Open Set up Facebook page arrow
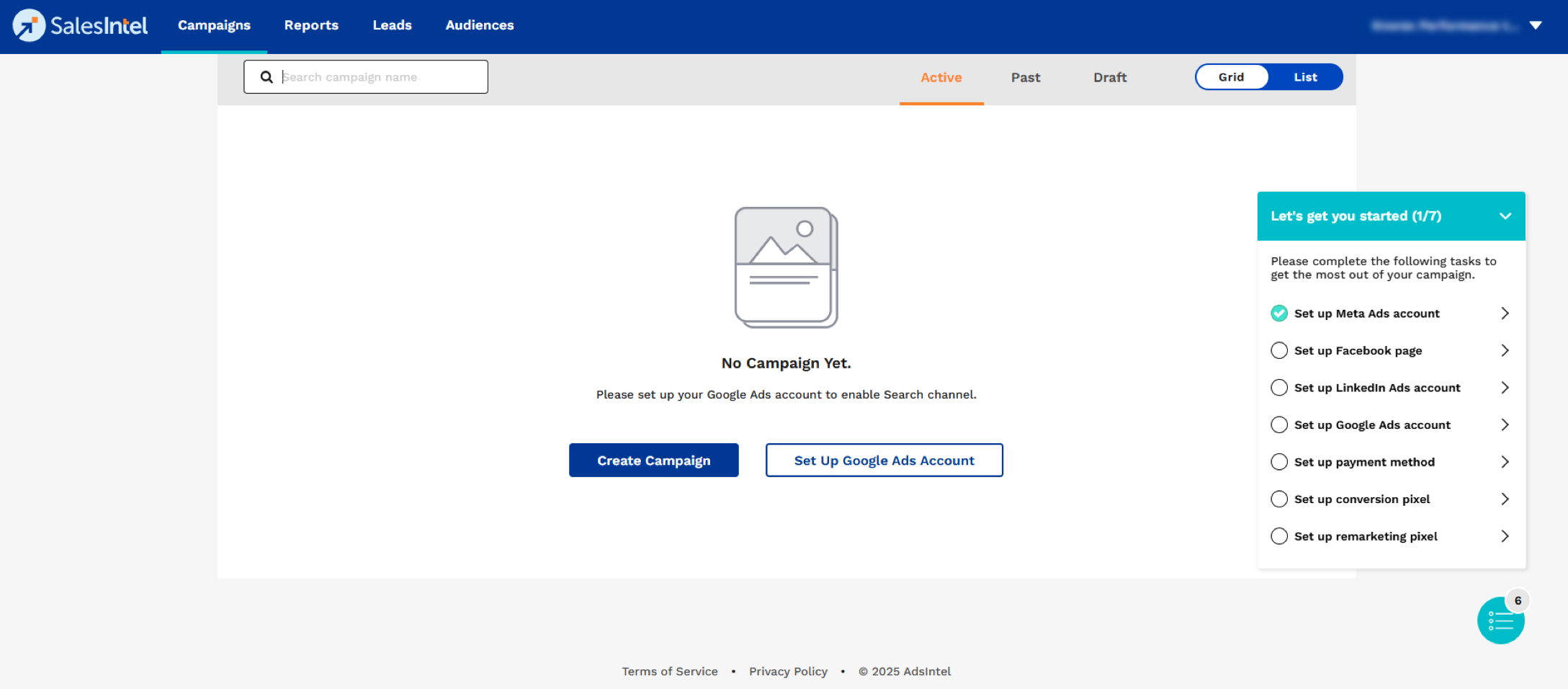Image resolution: width=1568 pixels, height=689 pixels. click(1505, 351)
